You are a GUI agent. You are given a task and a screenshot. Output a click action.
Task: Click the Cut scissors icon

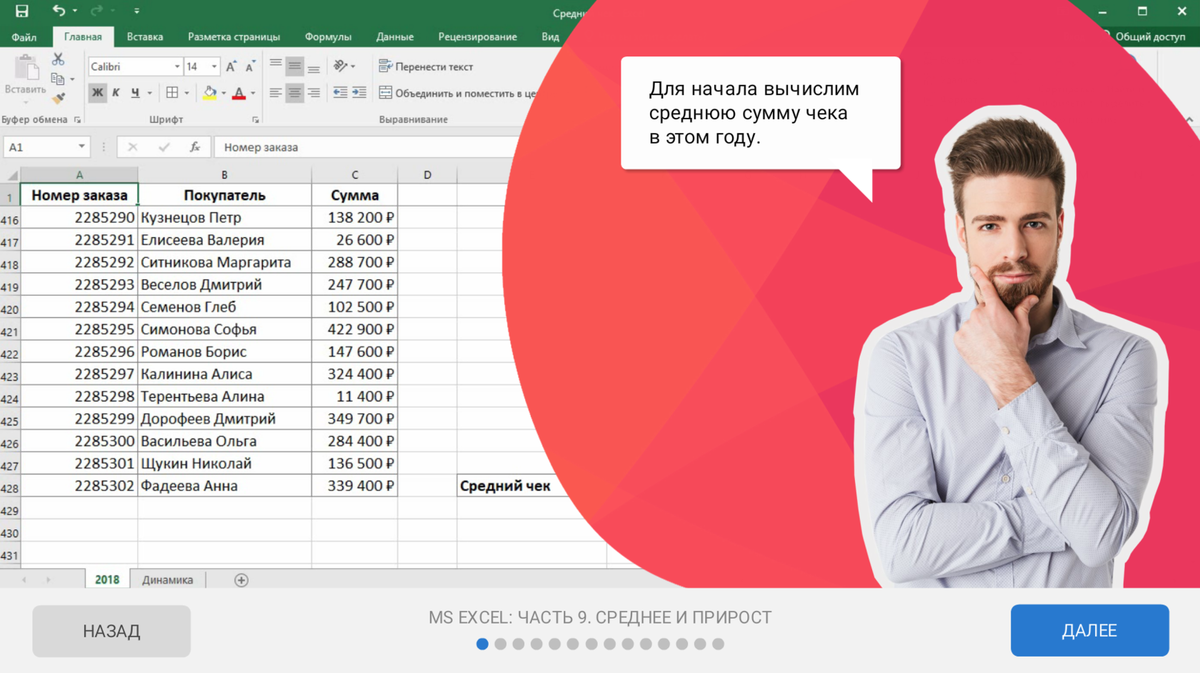pyautogui.click(x=58, y=60)
